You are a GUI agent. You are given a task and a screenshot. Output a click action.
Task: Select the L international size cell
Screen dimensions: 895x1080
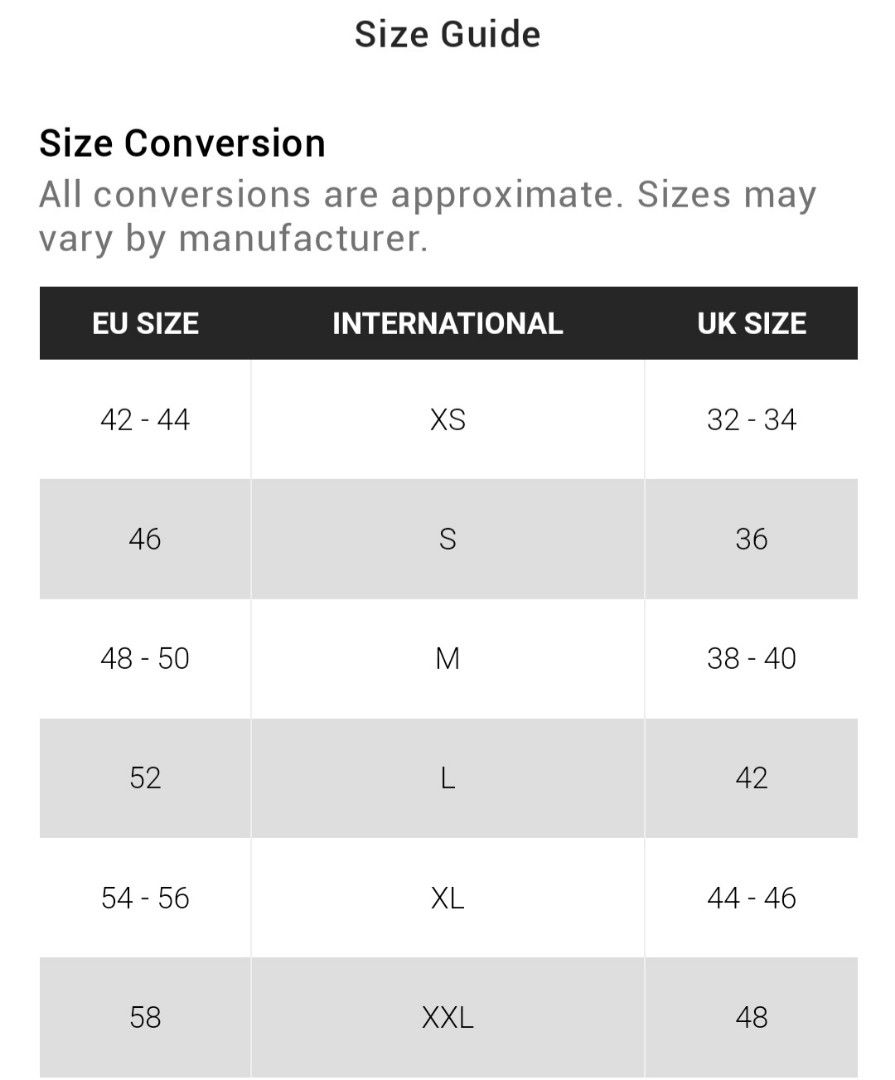pyautogui.click(x=447, y=778)
